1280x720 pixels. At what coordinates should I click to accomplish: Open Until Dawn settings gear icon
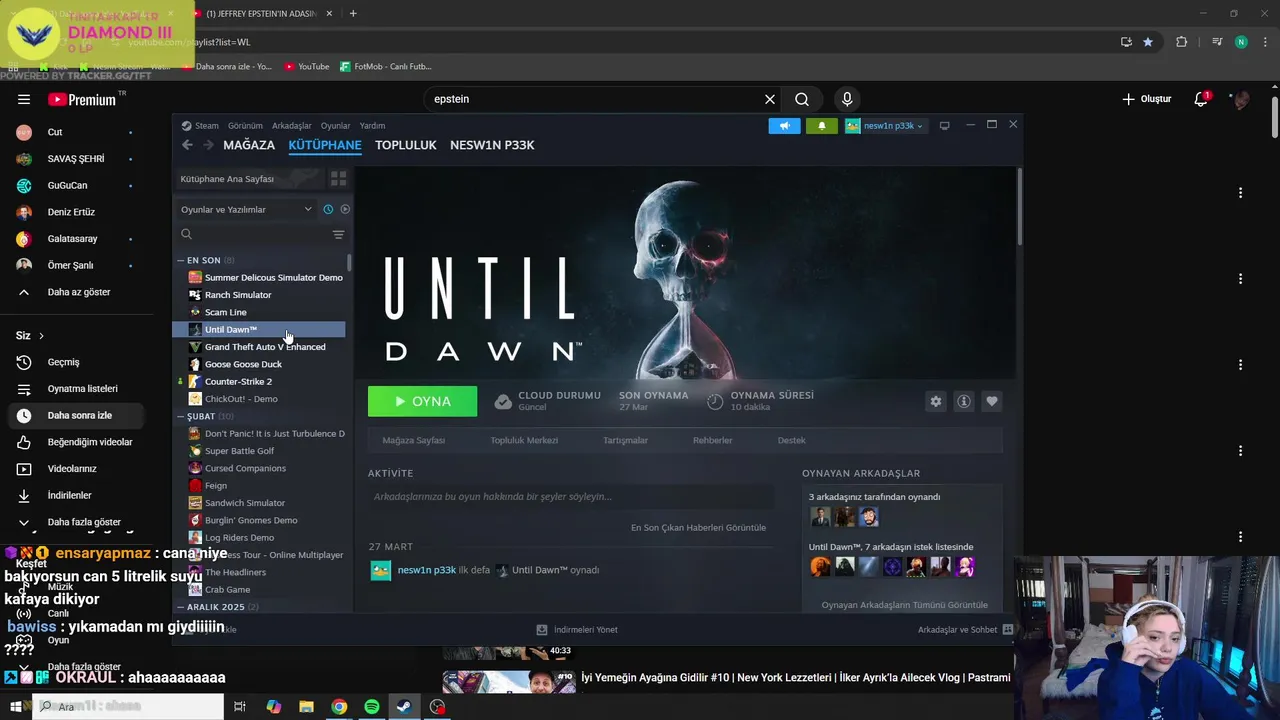(936, 401)
